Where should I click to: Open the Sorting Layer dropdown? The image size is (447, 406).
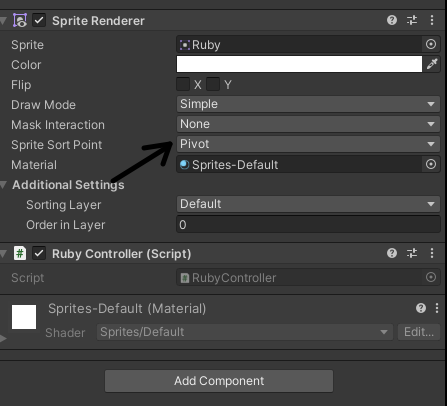pyautogui.click(x=308, y=204)
